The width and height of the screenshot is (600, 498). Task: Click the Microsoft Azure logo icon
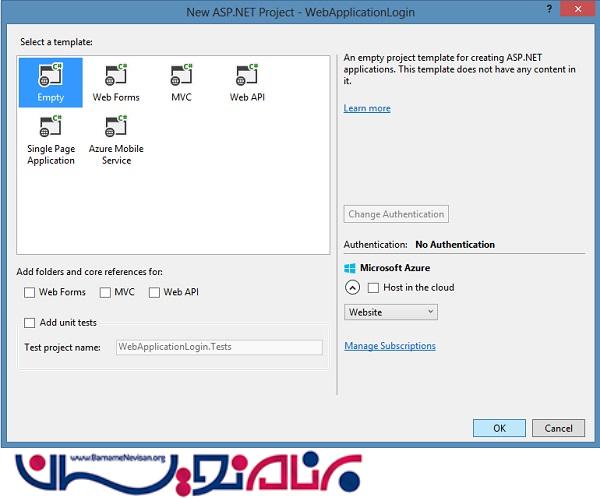[350, 268]
